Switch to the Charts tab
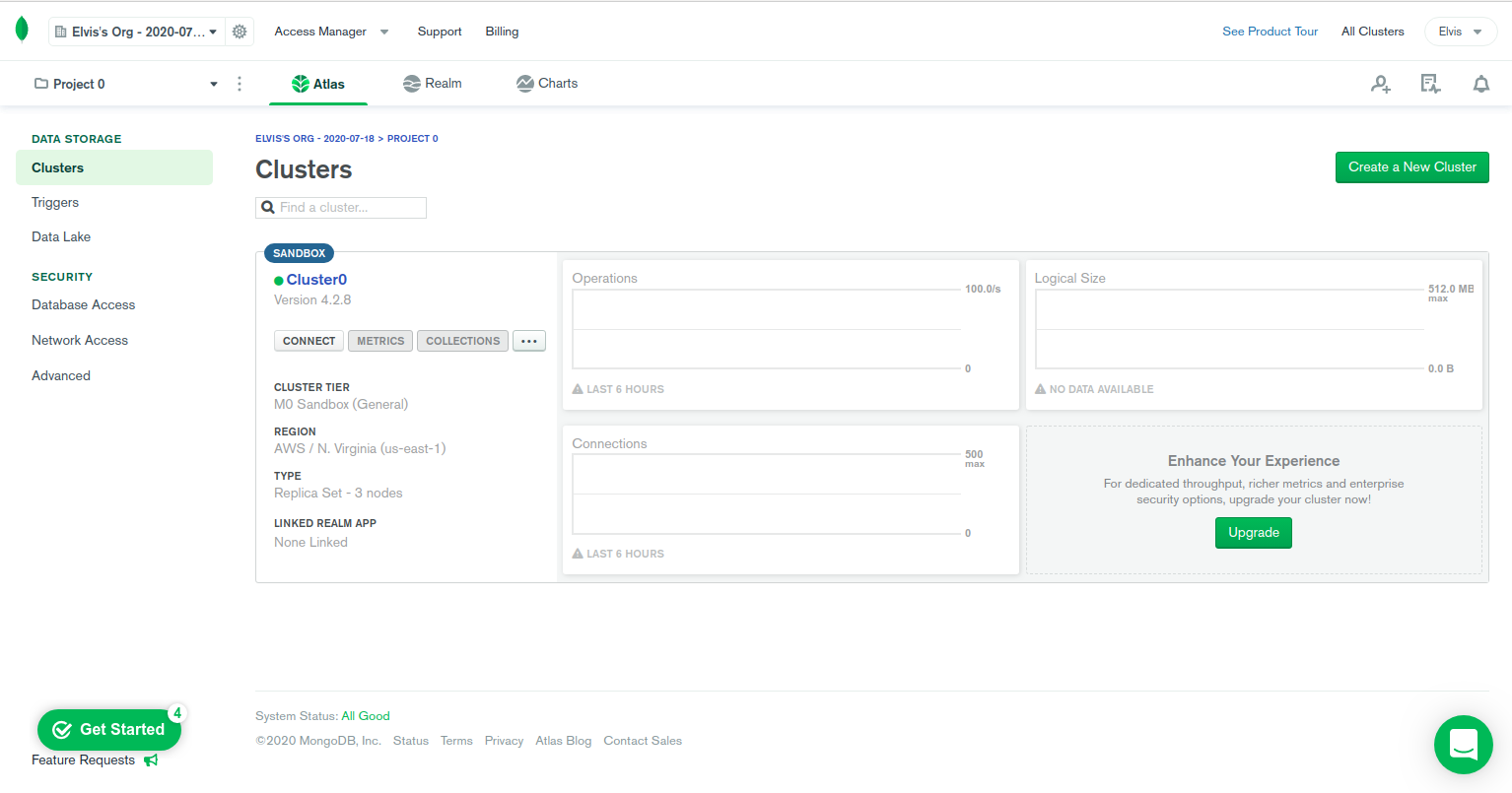Screen dimensions: 1512x793 pyautogui.click(x=547, y=84)
